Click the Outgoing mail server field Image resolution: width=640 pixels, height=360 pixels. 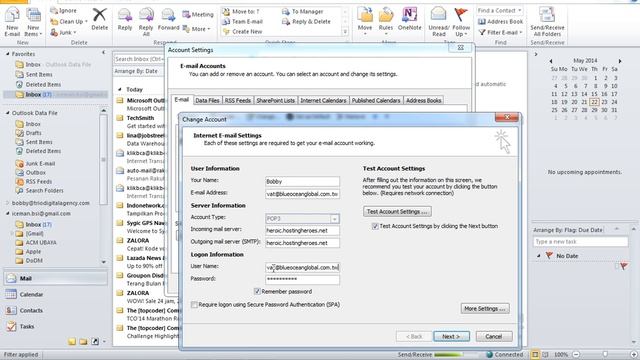[x=302, y=243]
